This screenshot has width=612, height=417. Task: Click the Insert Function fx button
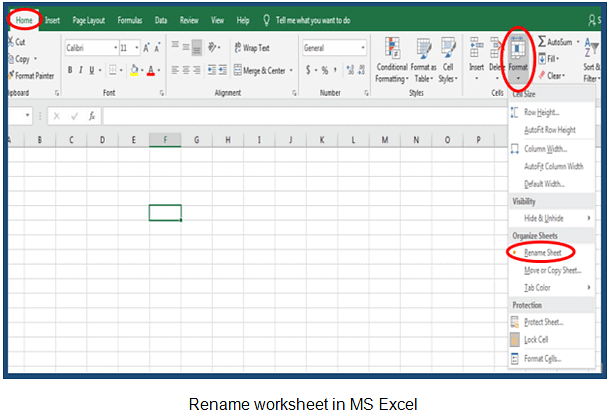click(92, 116)
